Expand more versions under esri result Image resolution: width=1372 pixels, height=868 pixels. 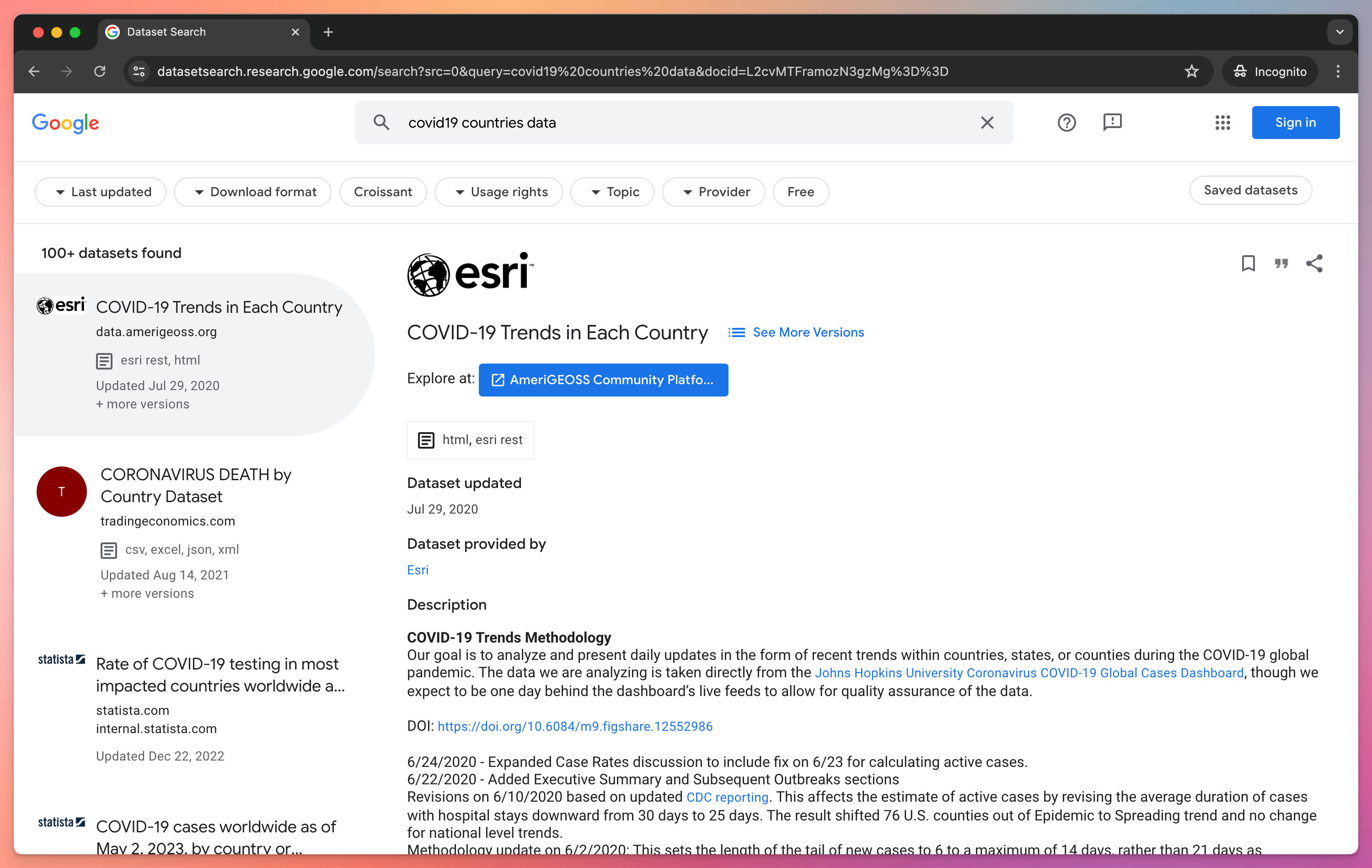click(x=142, y=404)
